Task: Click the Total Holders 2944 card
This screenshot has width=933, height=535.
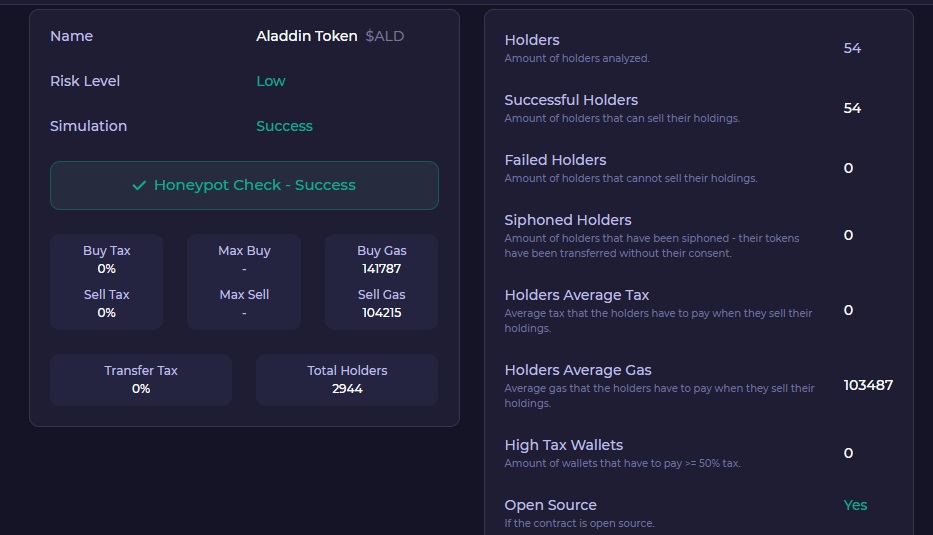Action: 347,380
